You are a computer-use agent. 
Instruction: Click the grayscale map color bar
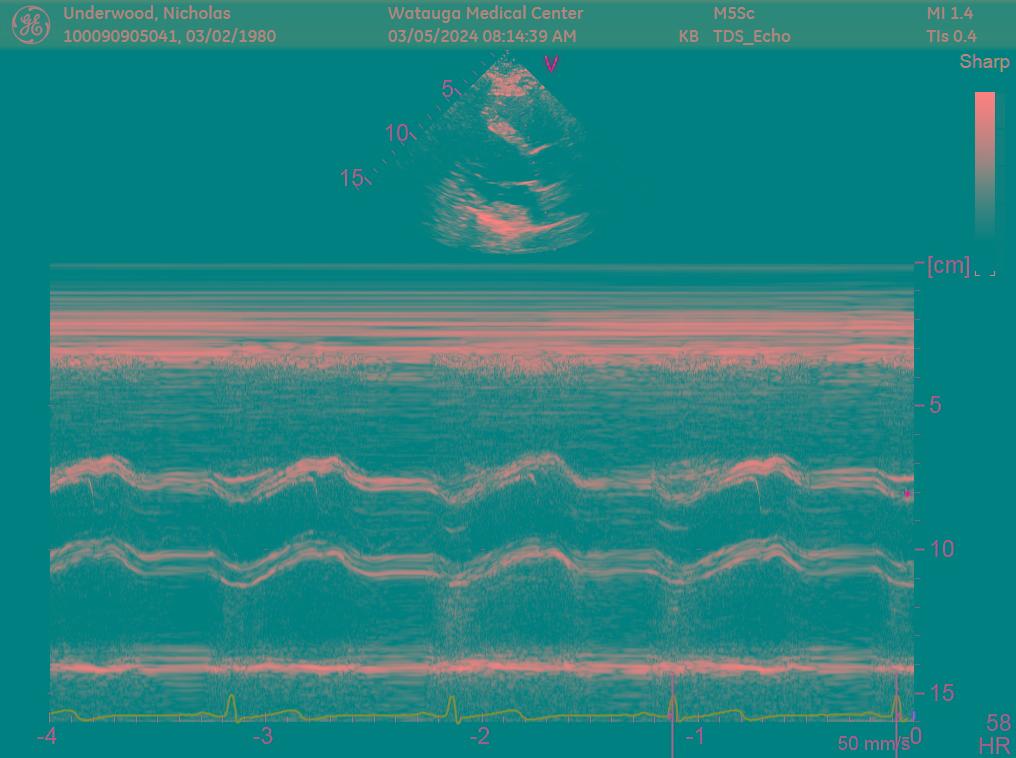click(x=985, y=165)
